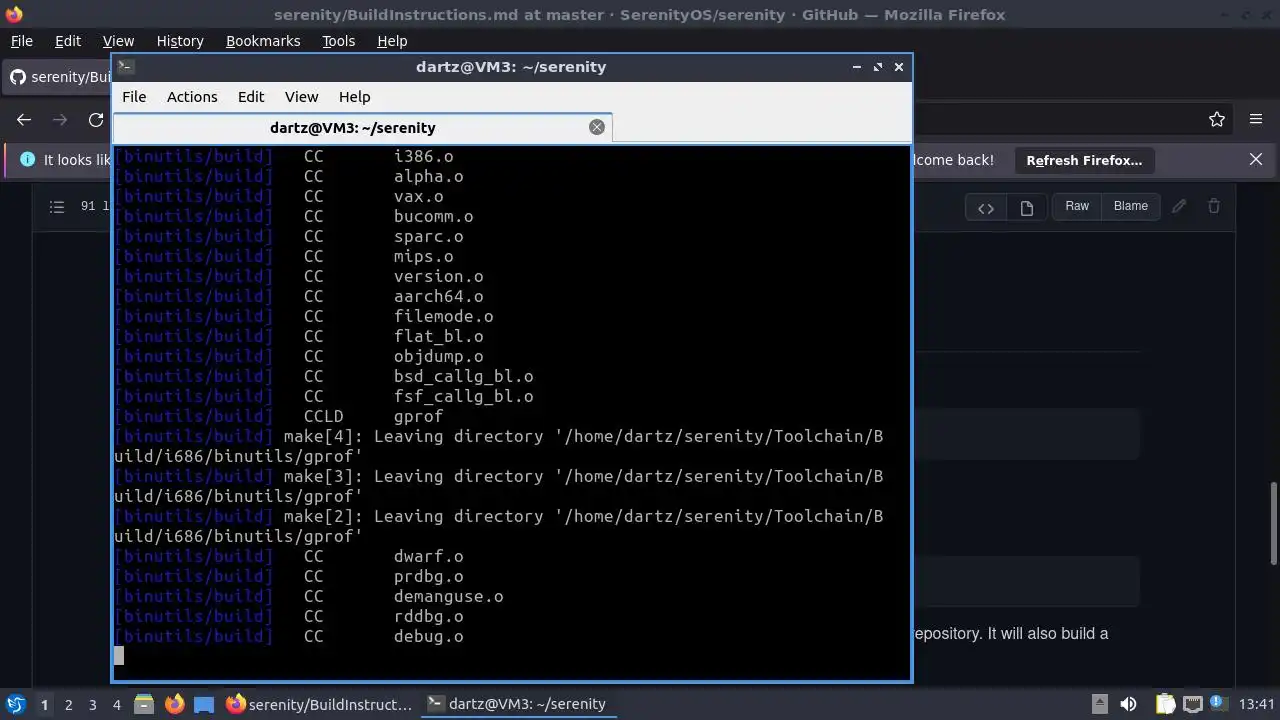Open Firefox hamburger application menu

point(1256,120)
